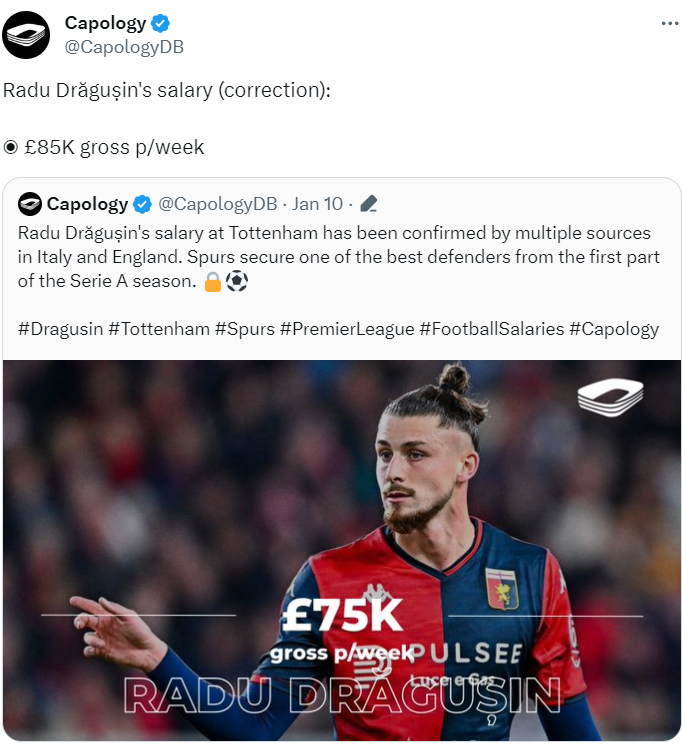Click the quoted tweet's @CapologyDB handle
Screen dimensions: 682x750
[x=218, y=204]
